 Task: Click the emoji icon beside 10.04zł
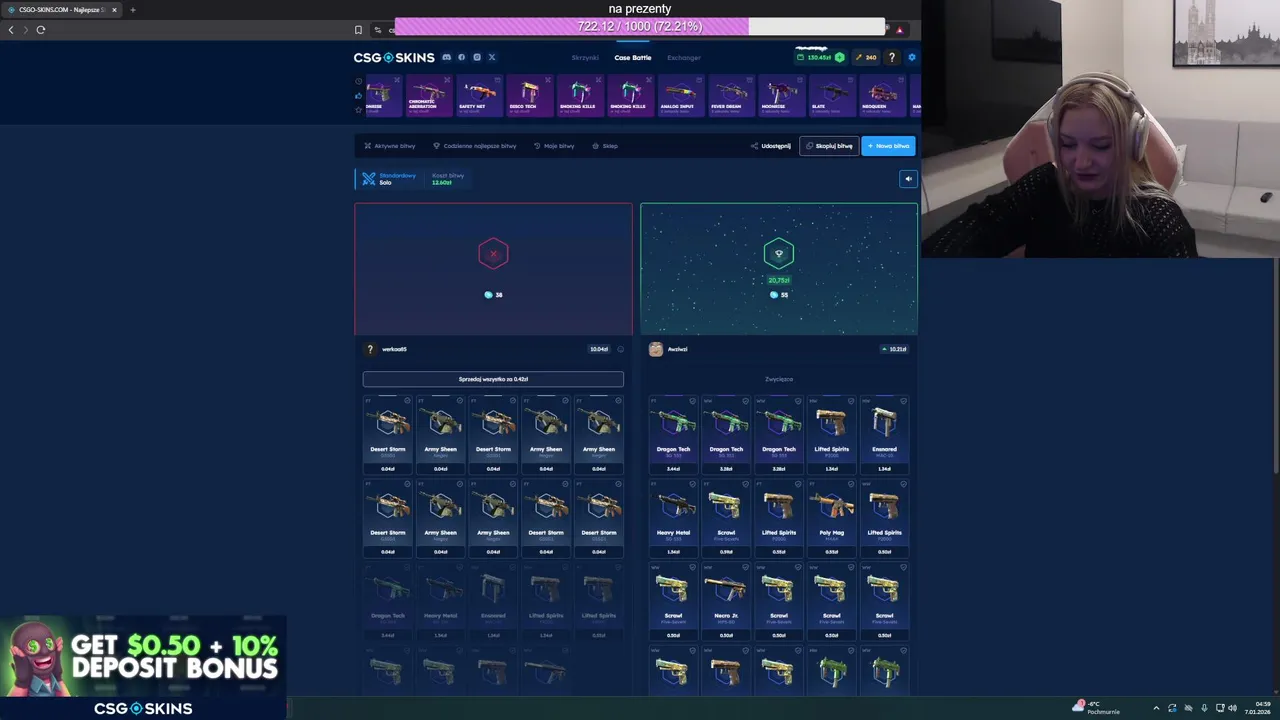pyautogui.click(x=620, y=349)
